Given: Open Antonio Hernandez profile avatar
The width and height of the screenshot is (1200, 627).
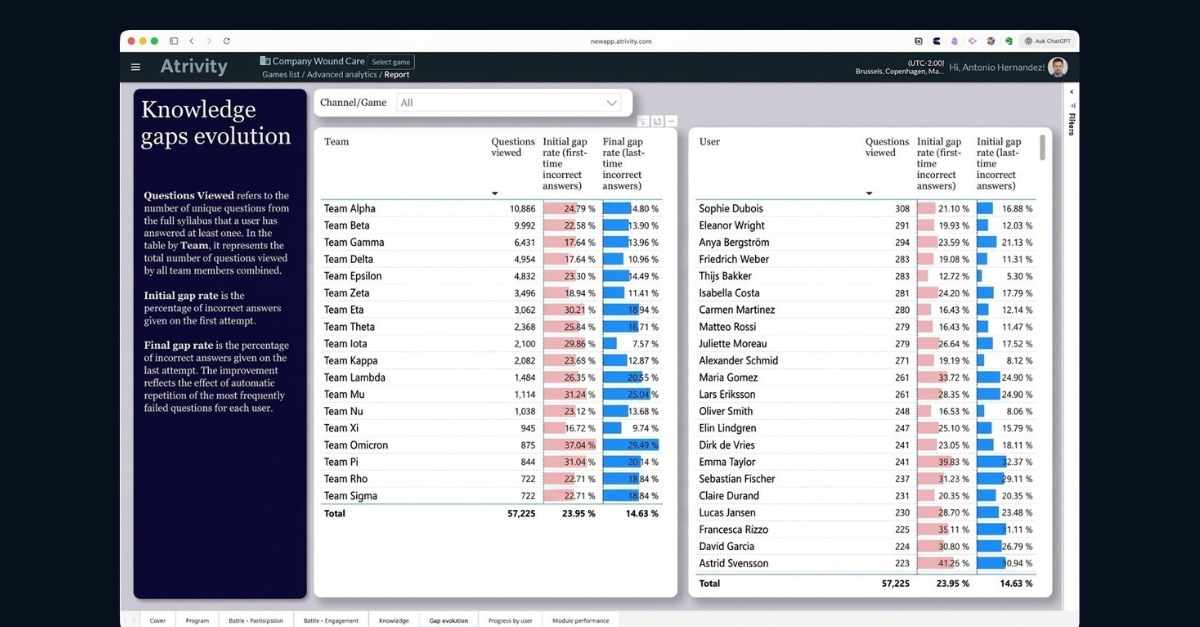Looking at the screenshot, I should click(x=1058, y=67).
